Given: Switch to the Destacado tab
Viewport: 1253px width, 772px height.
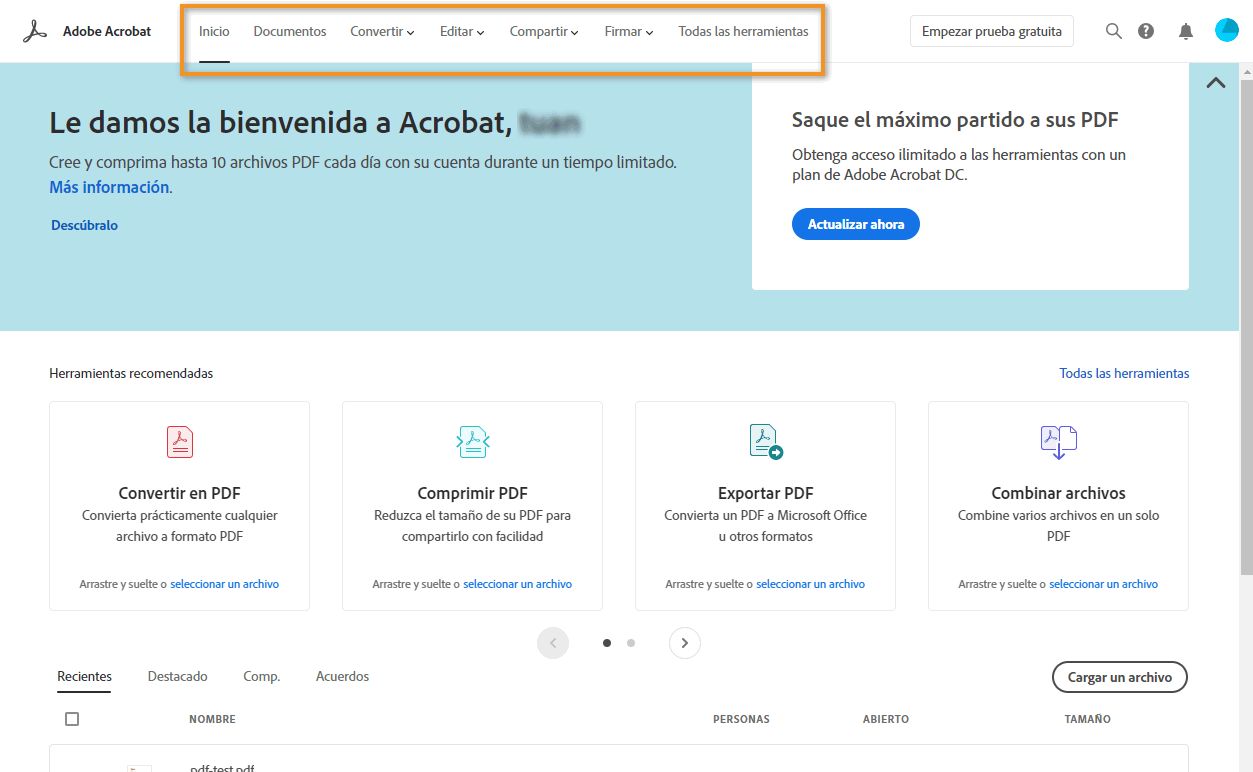Looking at the screenshot, I should 178,677.
